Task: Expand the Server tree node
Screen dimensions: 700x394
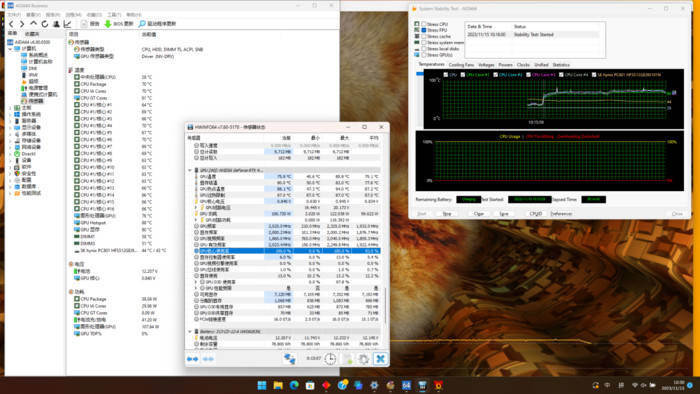Action: tap(10, 121)
